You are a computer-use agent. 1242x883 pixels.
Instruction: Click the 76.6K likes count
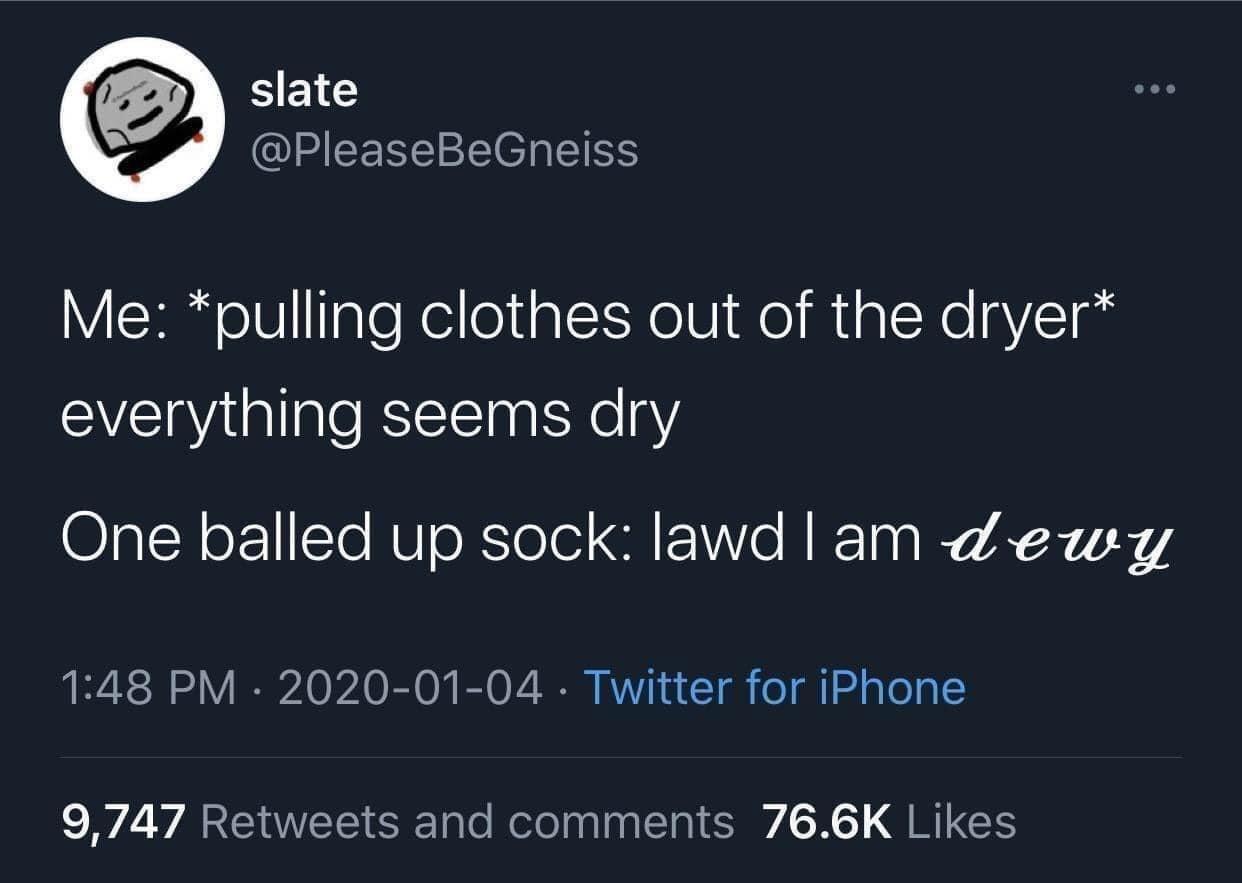coord(826,822)
